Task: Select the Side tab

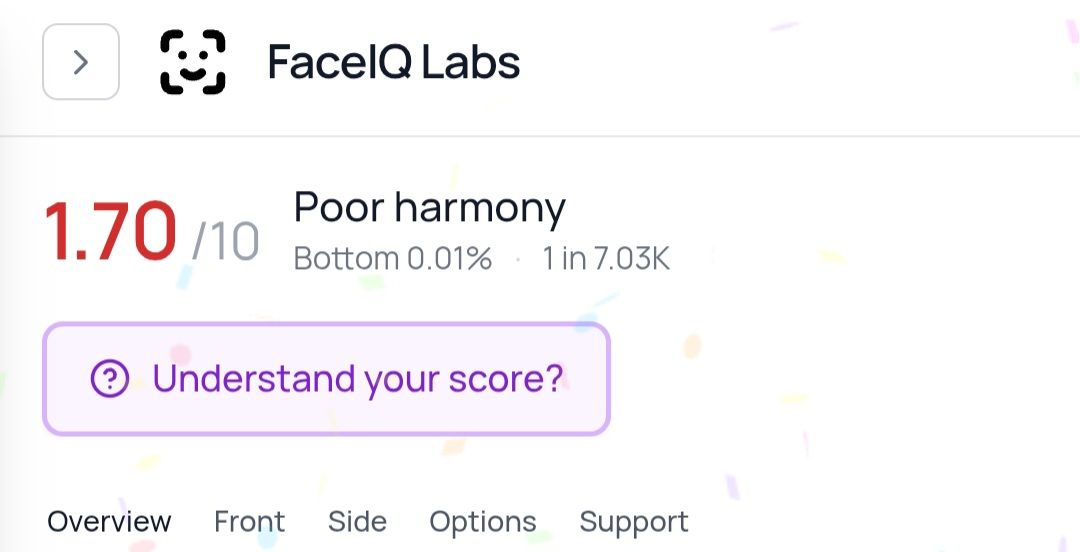Action: point(357,521)
